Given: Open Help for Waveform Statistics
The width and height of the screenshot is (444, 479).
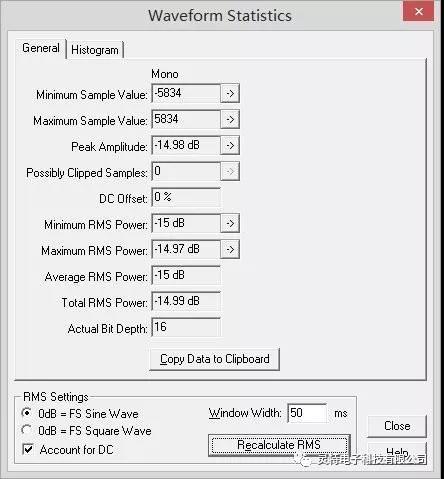Looking at the screenshot, I should click(x=397, y=453).
